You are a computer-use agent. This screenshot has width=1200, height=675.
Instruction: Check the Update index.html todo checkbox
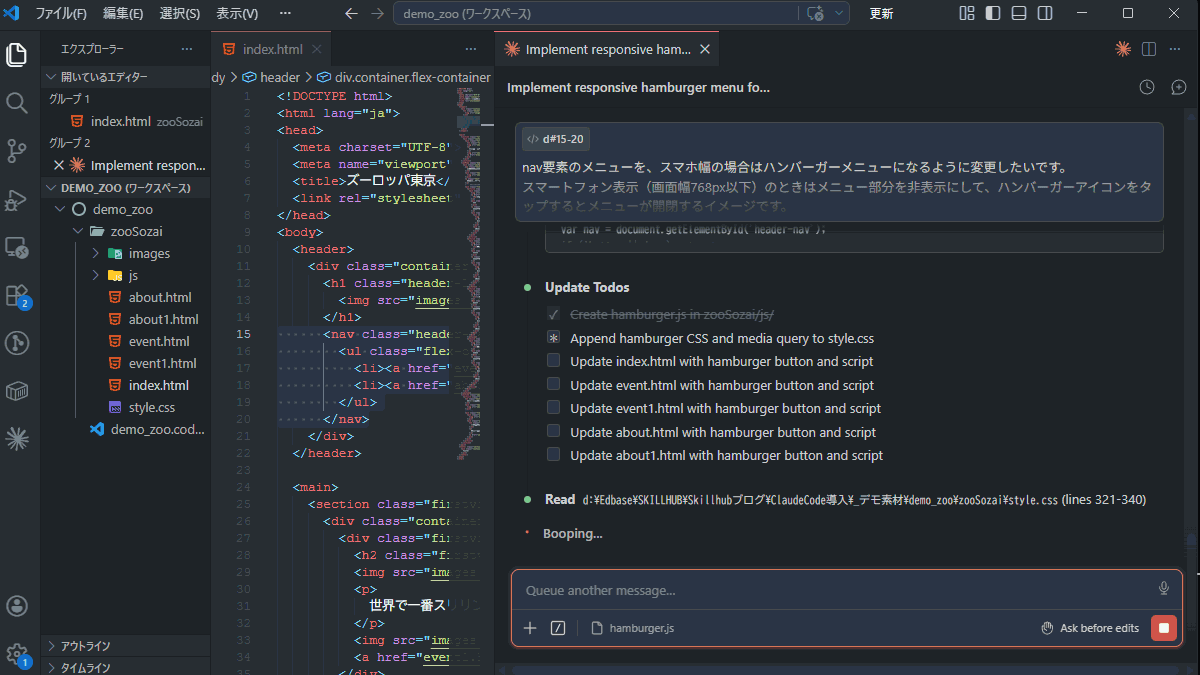(x=553, y=361)
